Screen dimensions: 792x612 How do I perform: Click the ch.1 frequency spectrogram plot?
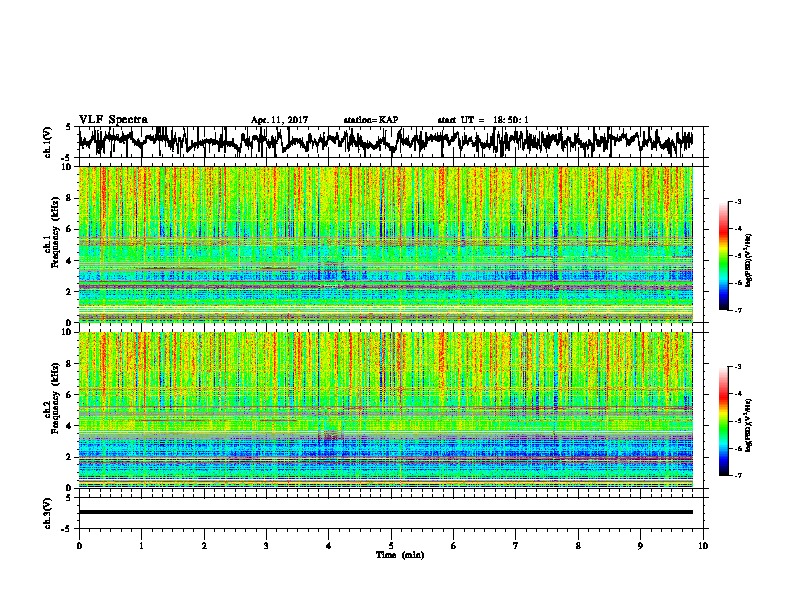(x=386, y=244)
